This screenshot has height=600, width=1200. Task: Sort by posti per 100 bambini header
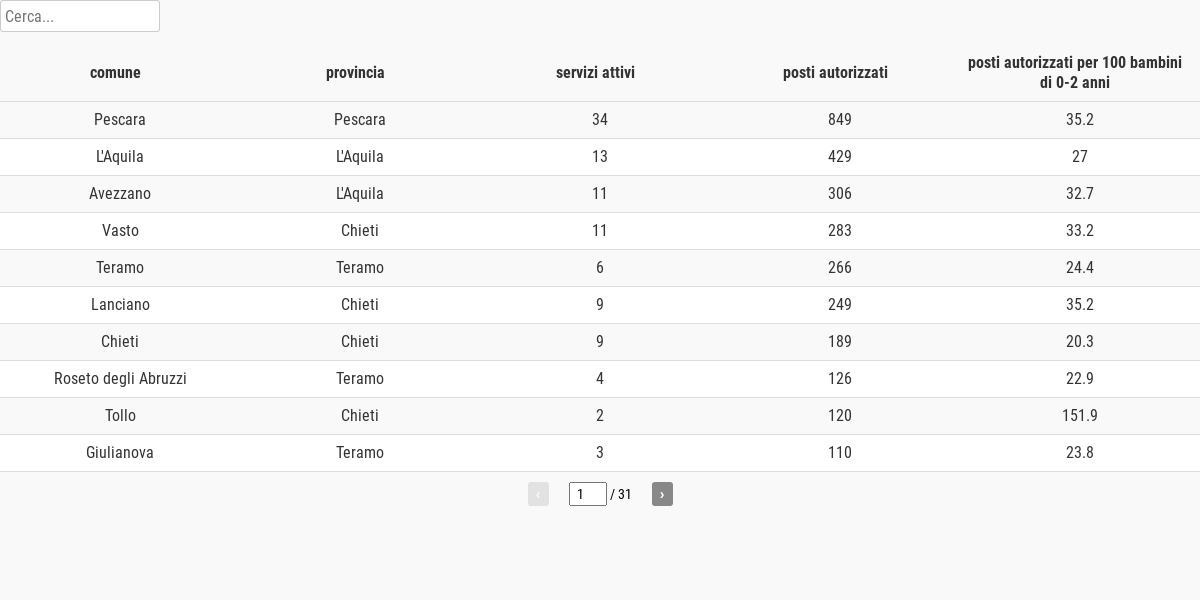1075,73
